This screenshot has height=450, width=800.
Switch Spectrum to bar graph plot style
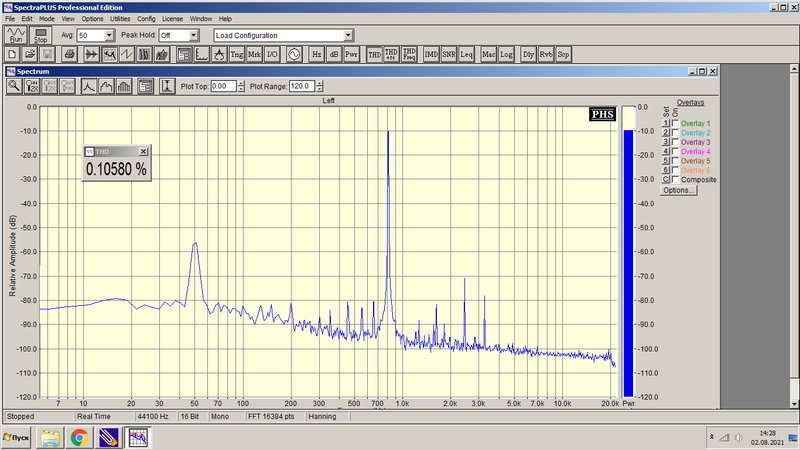[x=124, y=86]
